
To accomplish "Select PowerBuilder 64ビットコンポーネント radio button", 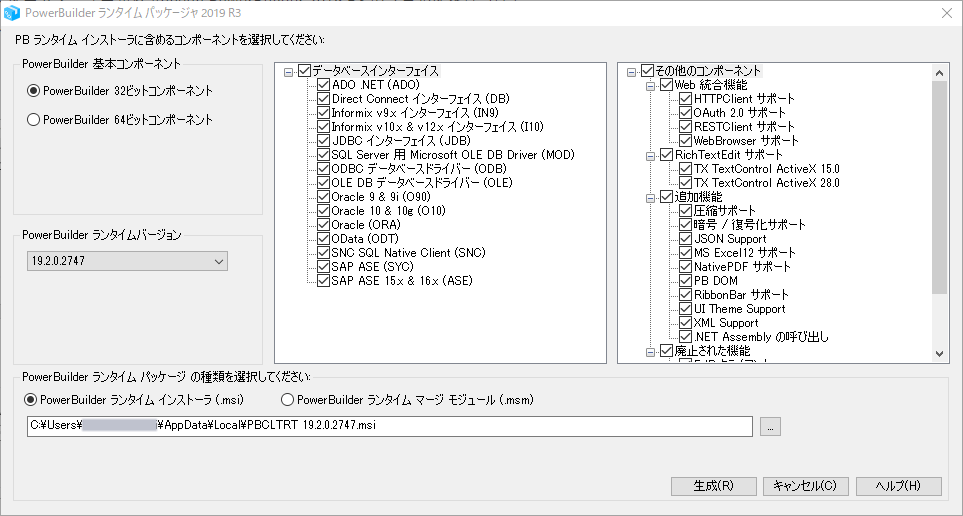I will click(34, 120).
